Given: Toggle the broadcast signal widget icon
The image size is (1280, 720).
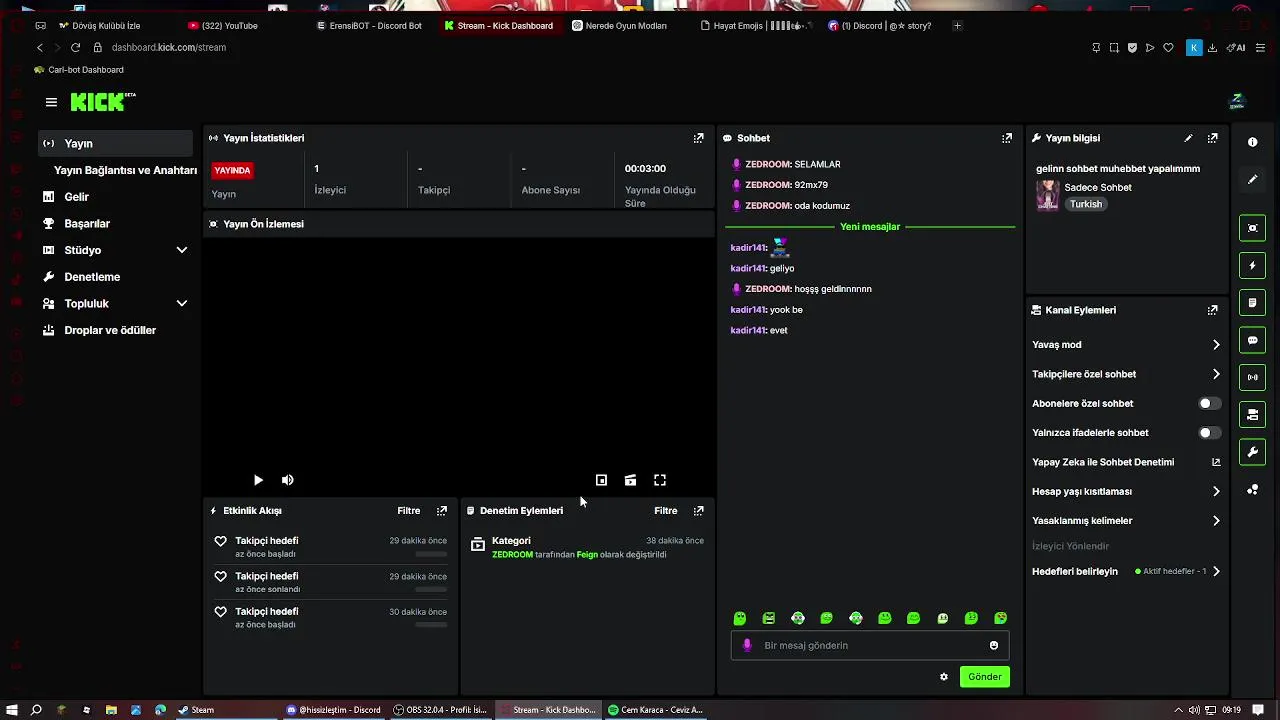Looking at the screenshot, I should pos(1253,377).
